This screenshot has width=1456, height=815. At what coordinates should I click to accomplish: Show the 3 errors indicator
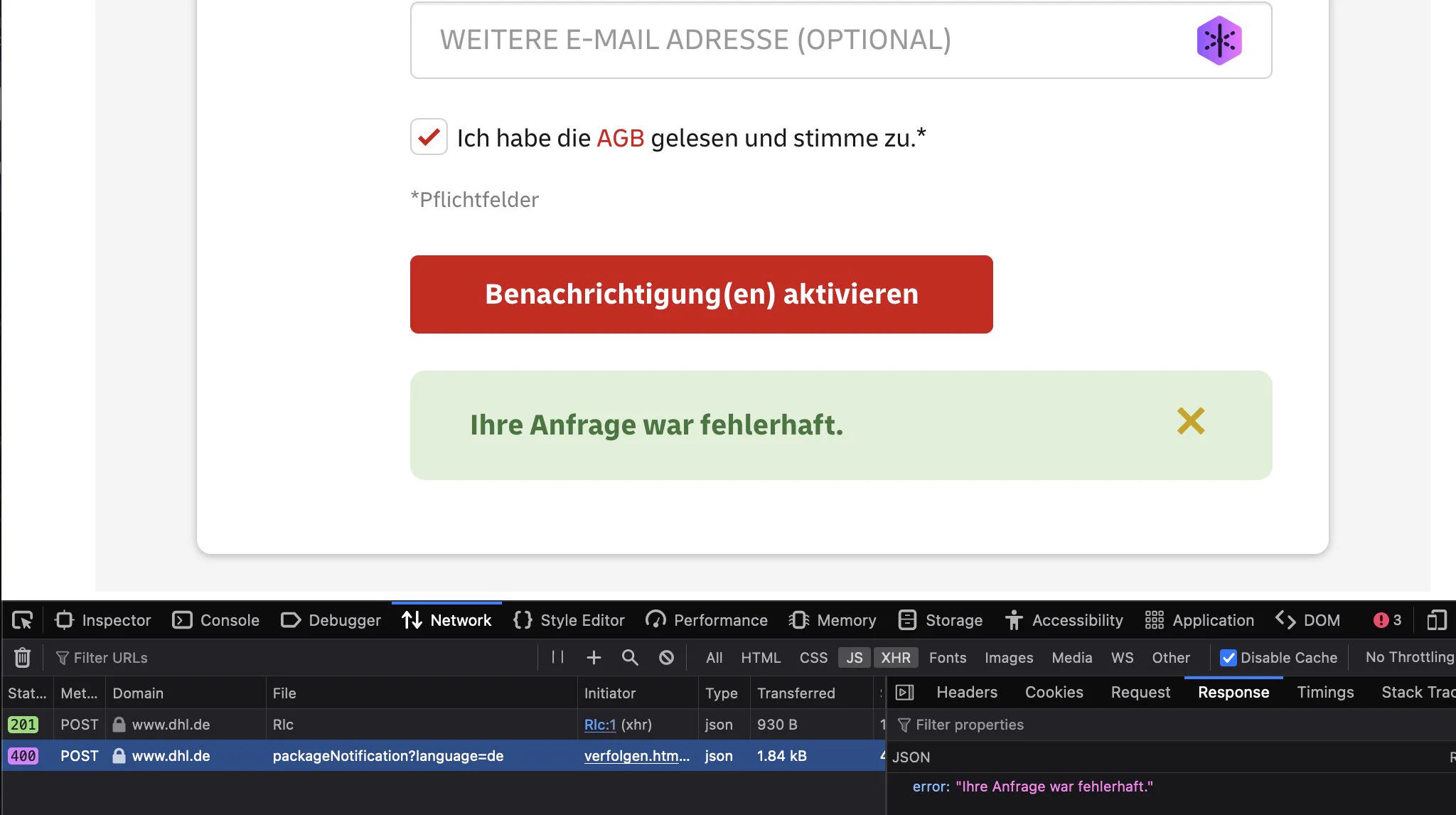pos(1387,620)
